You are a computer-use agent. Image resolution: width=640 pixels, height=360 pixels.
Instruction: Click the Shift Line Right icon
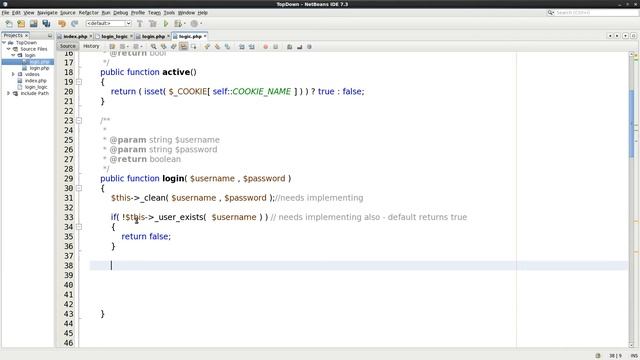[x=251, y=47]
